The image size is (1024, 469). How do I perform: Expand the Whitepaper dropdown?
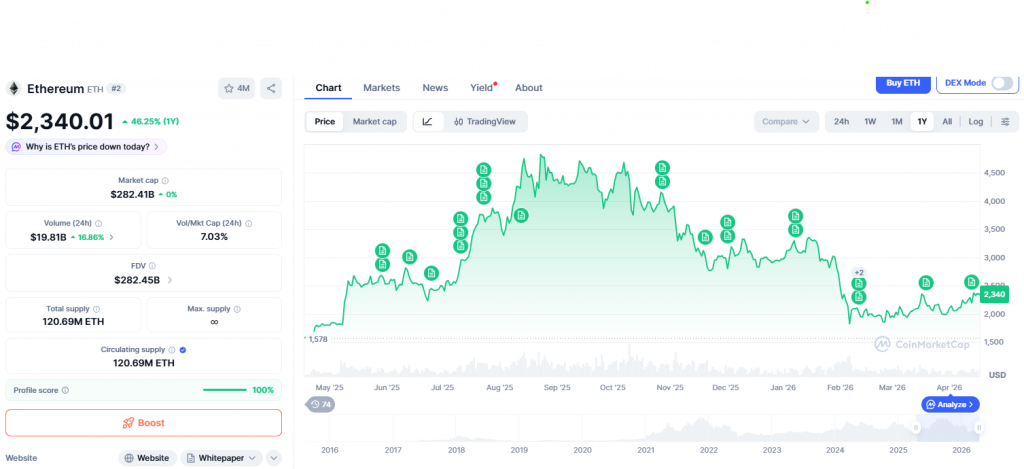click(x=221, y=458)
